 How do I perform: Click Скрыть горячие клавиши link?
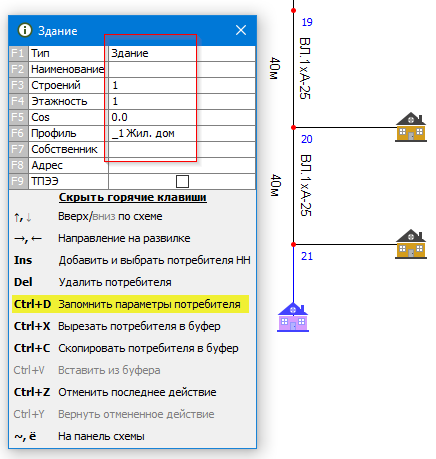[133, 197]
